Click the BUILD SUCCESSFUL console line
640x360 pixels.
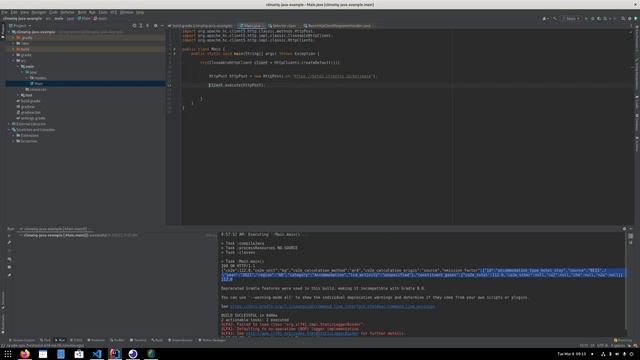click(x=249, y=316)
